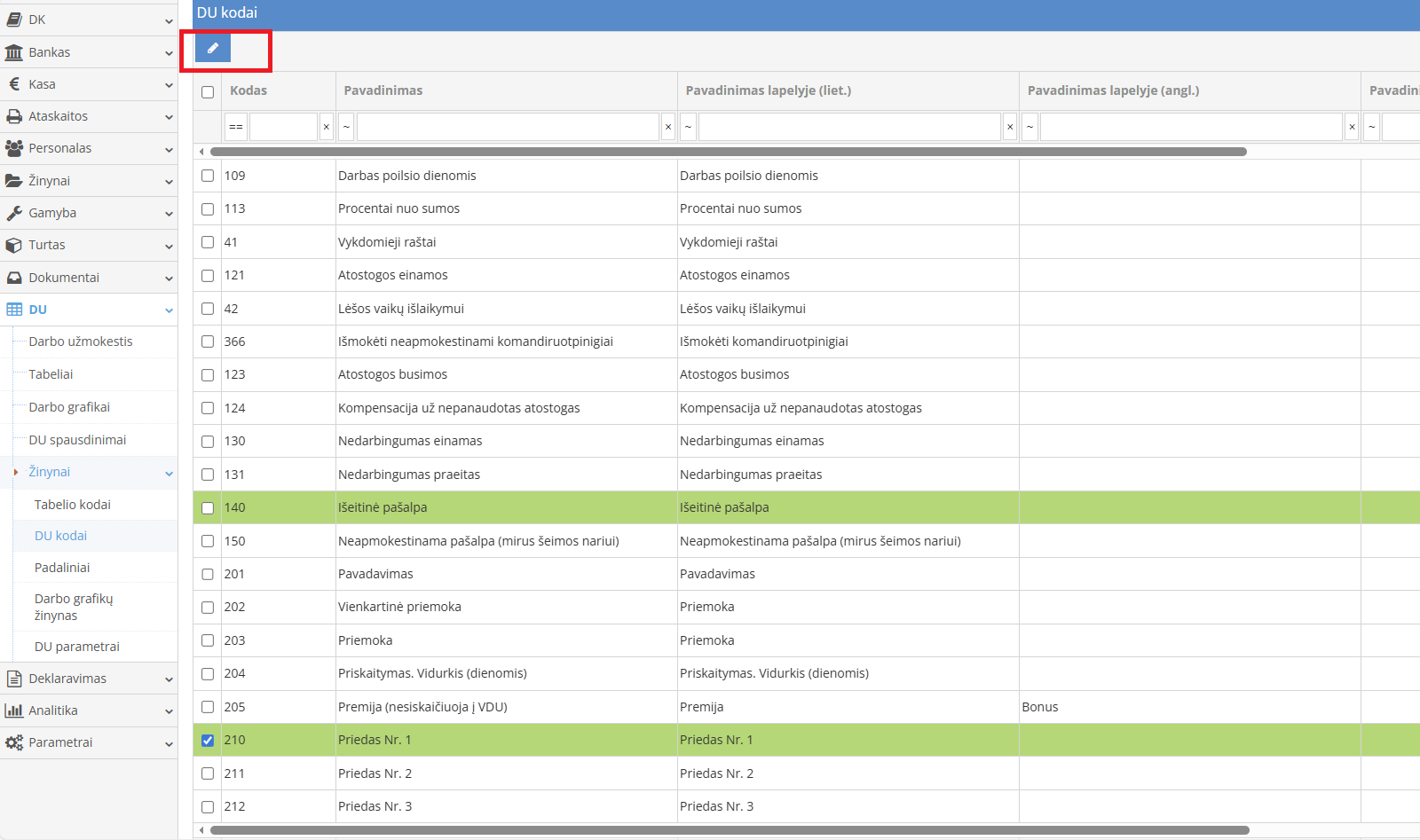The height and width of the screenshot is (840, 1420).
Task: Sort by Pavadinimas column header
Action: (383, 90)
